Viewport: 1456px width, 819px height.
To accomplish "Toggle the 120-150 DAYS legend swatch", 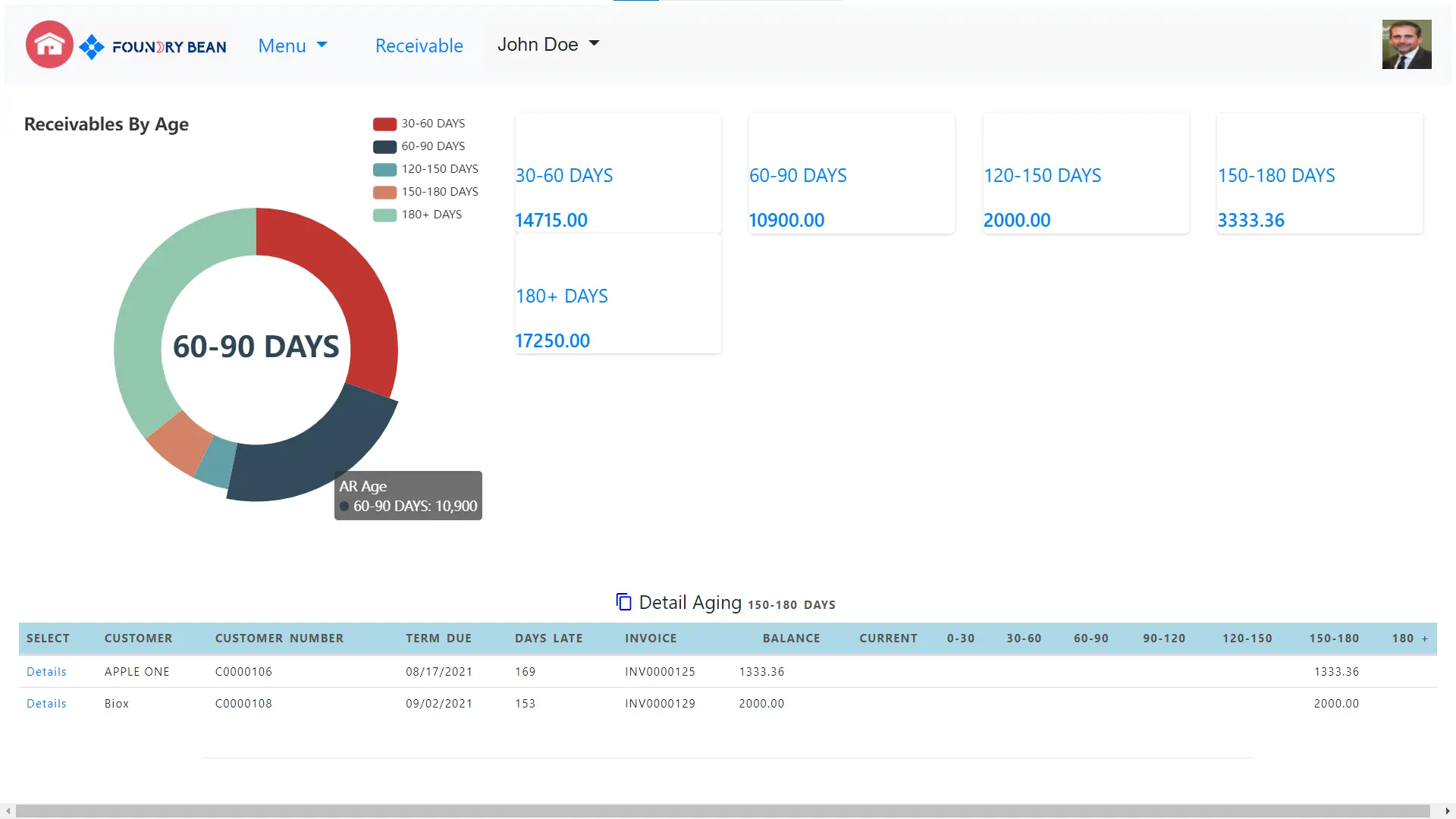I will 384,169.
